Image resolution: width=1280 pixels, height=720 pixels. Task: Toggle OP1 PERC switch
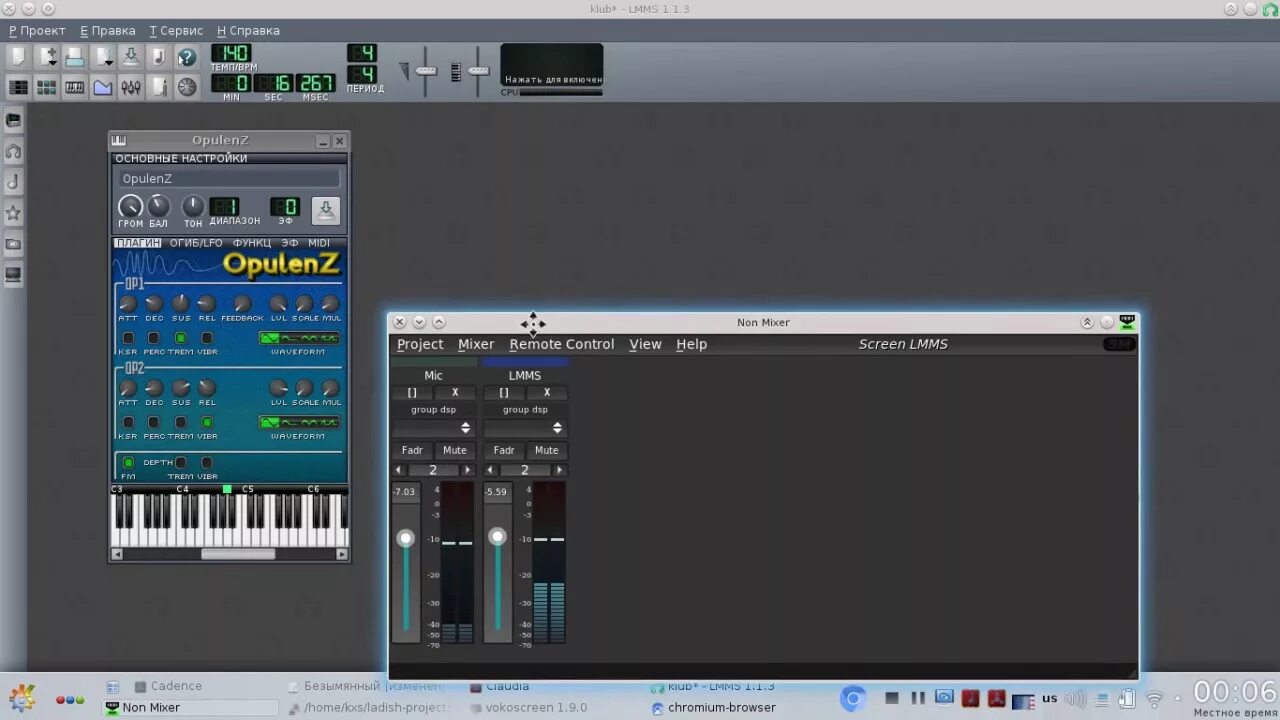154,338
